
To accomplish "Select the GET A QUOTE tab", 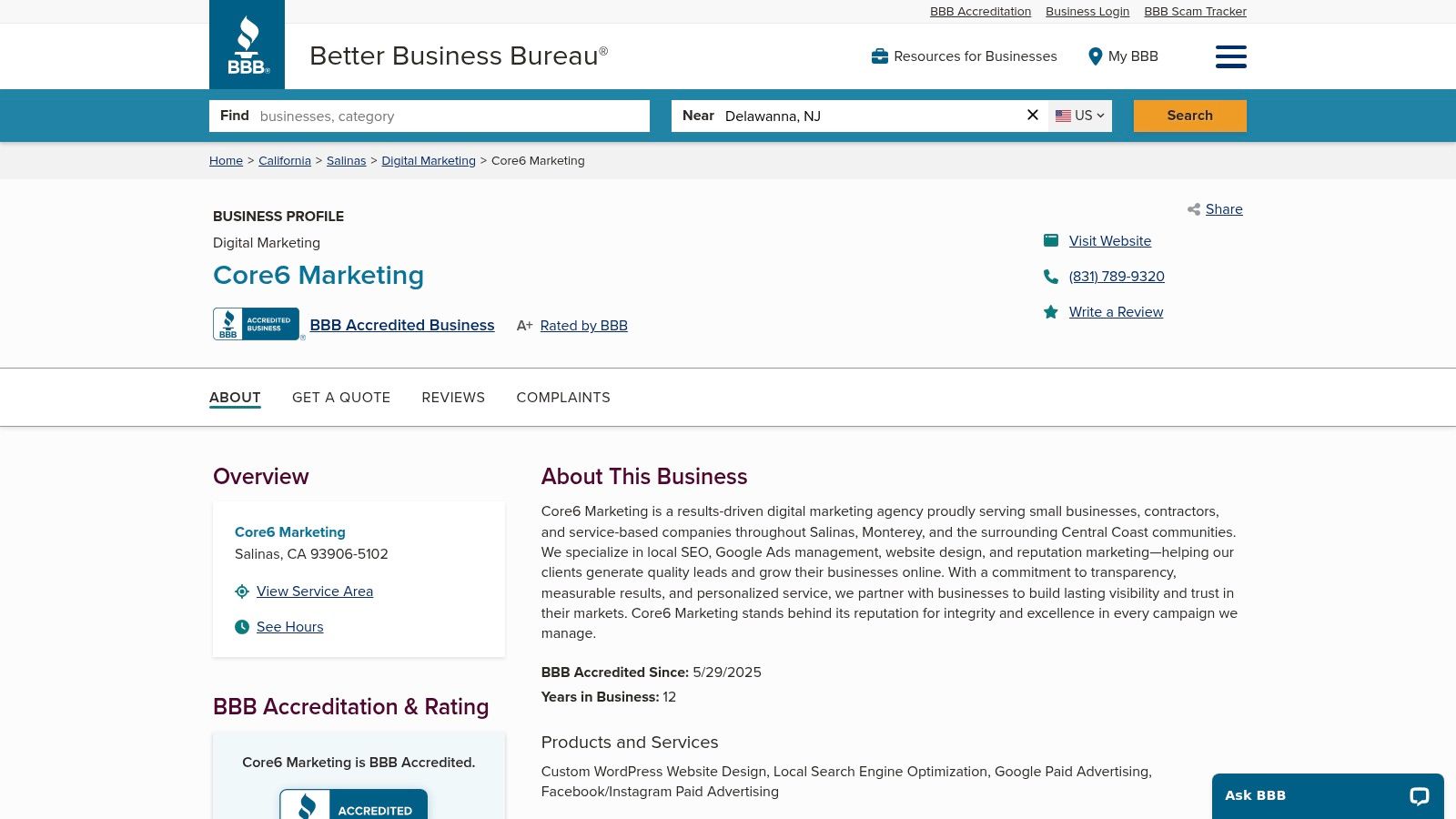I will tap(341, 398).
